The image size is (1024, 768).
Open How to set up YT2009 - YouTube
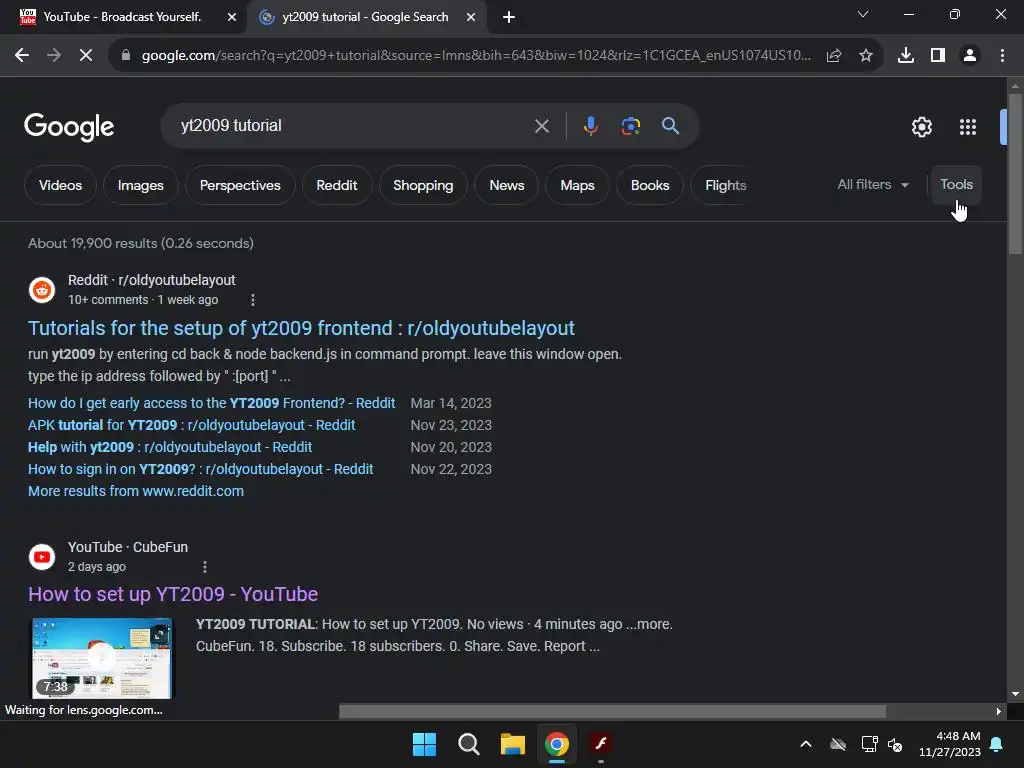173,594
